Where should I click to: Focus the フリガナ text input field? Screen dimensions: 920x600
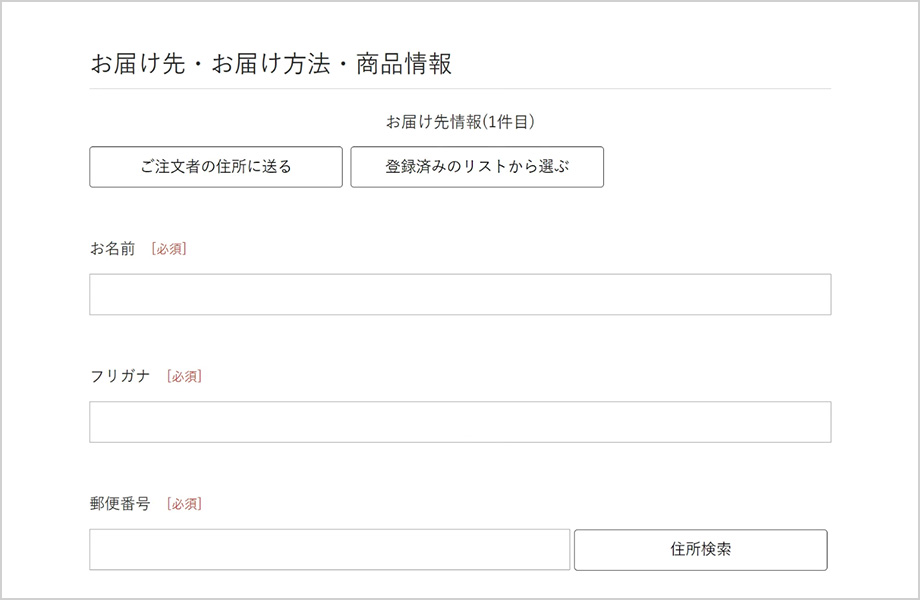coord(460,422)
